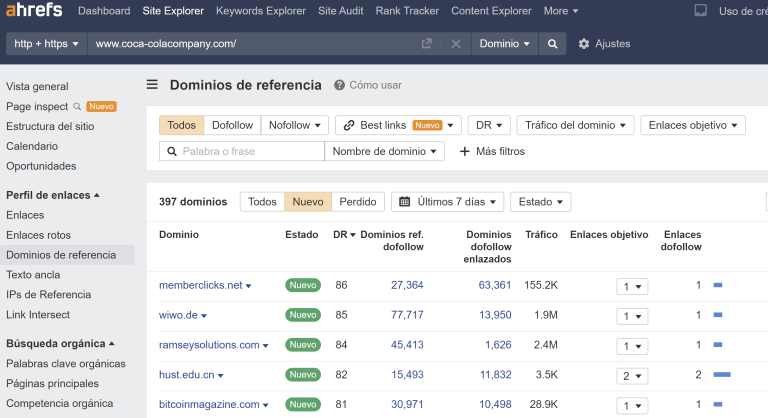Open the Cómo usar help icon
Viewport: 768px width, 418px height.
point(340,85)
